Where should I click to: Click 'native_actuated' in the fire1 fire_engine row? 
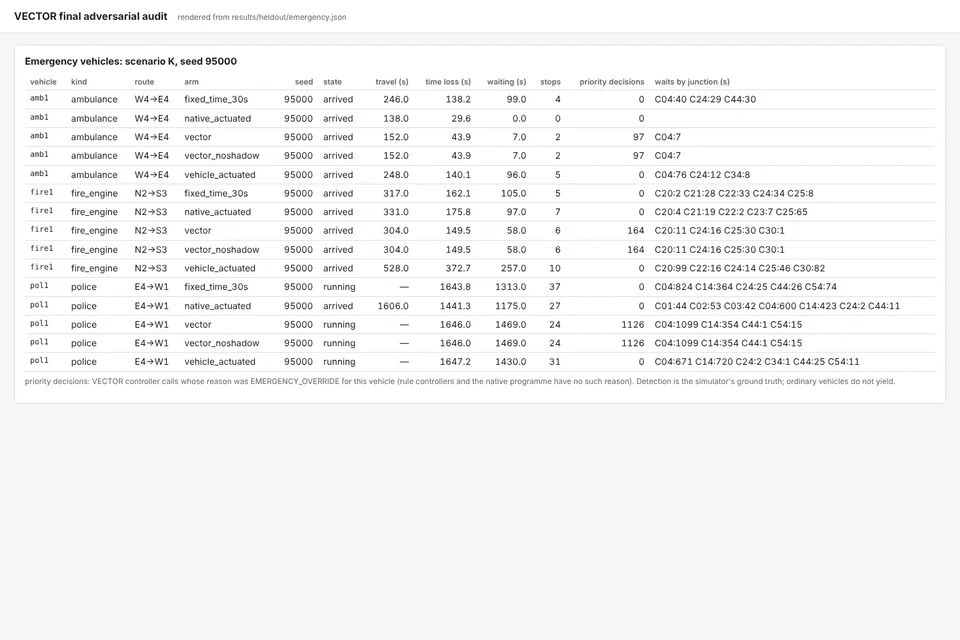pos(217,212)
